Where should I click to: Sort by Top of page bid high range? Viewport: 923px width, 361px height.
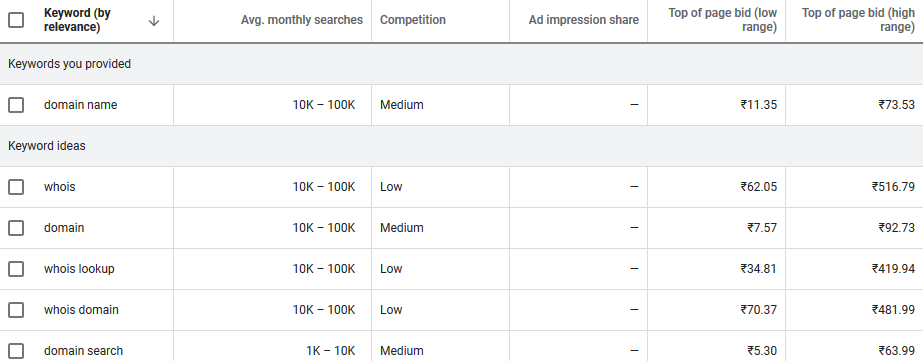[x=858, y=20]
